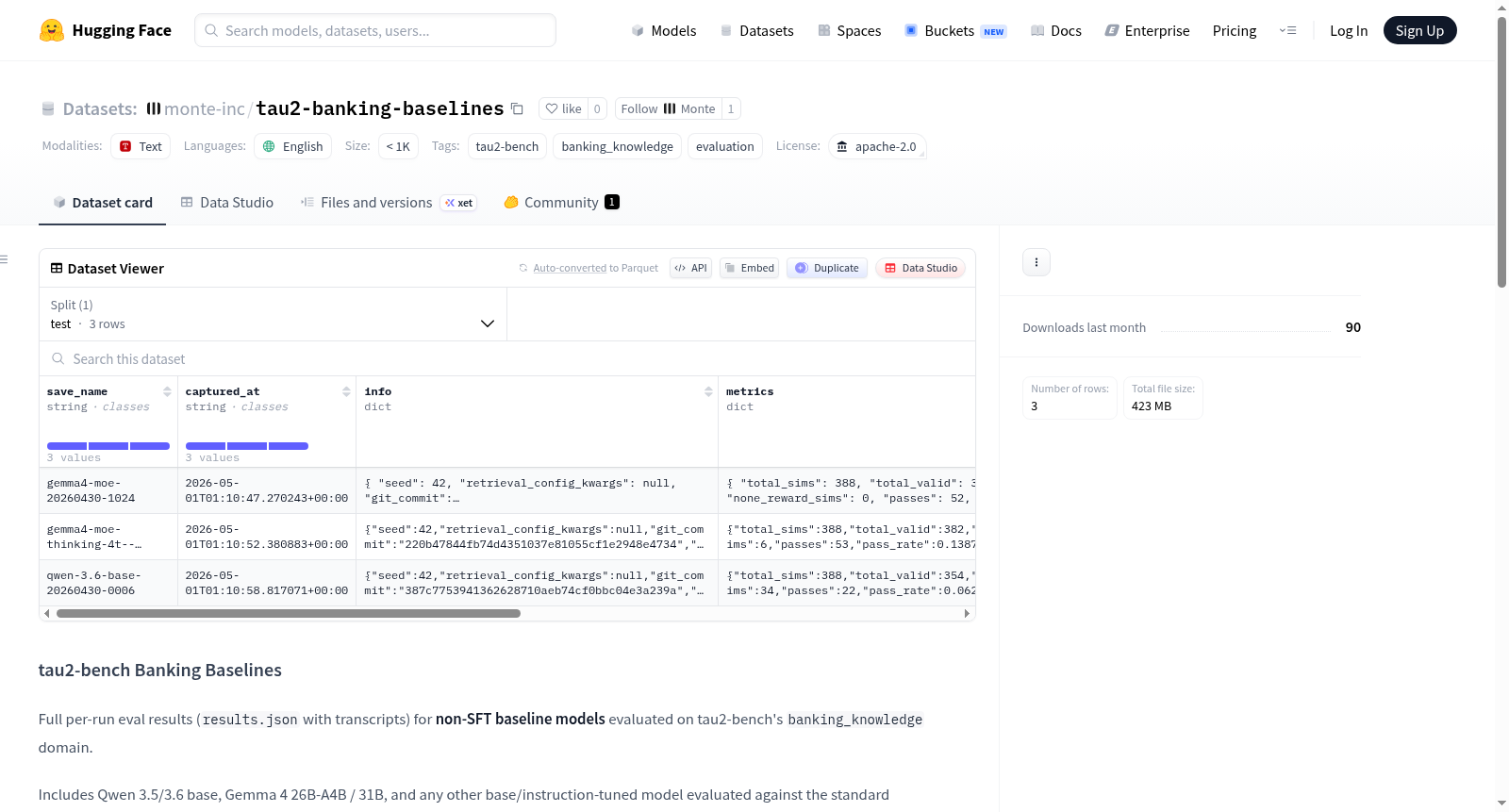Click the Log In link
The height and width of the screenshot is (812, 1509).
point(1349,30)
